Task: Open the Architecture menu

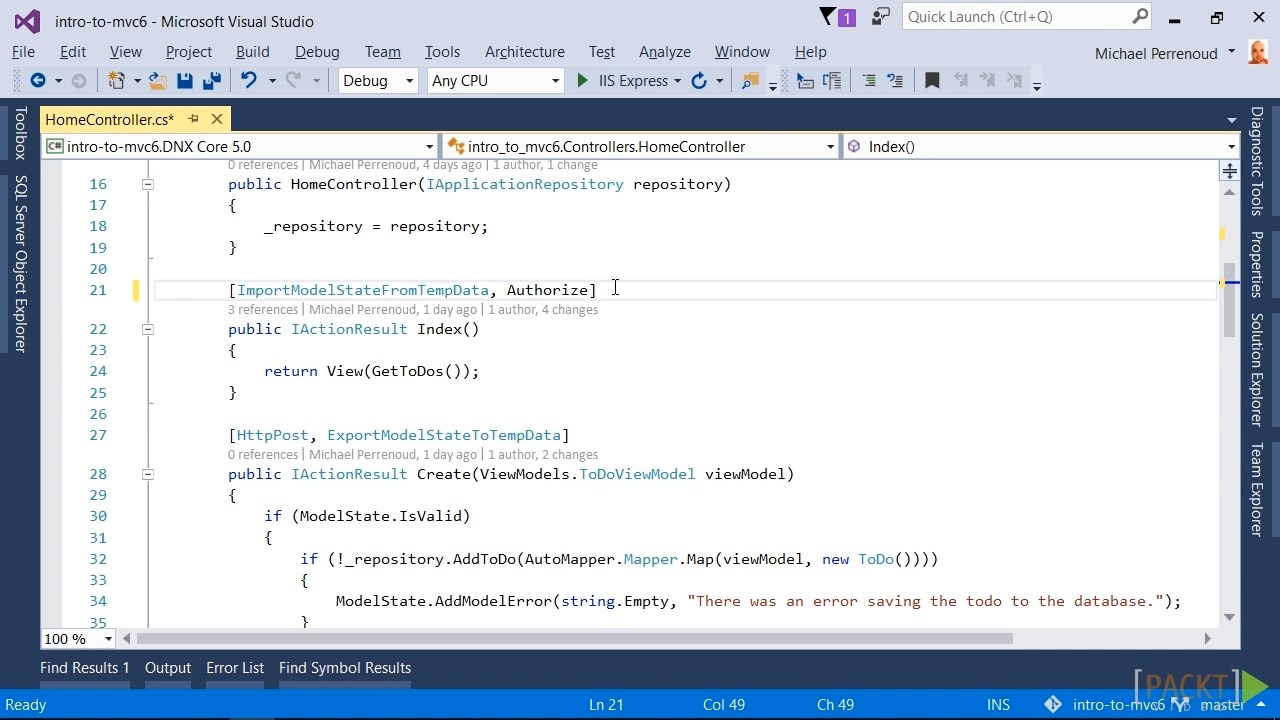Action: [525, 52]
